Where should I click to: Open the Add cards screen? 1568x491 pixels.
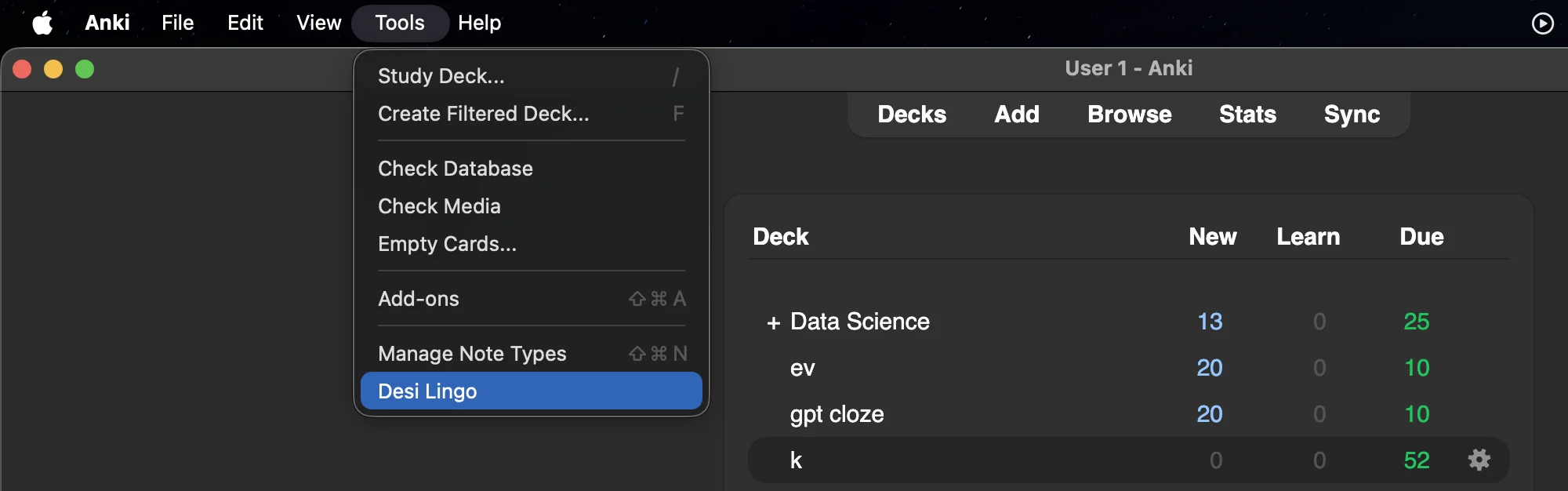click(1016, 115)
